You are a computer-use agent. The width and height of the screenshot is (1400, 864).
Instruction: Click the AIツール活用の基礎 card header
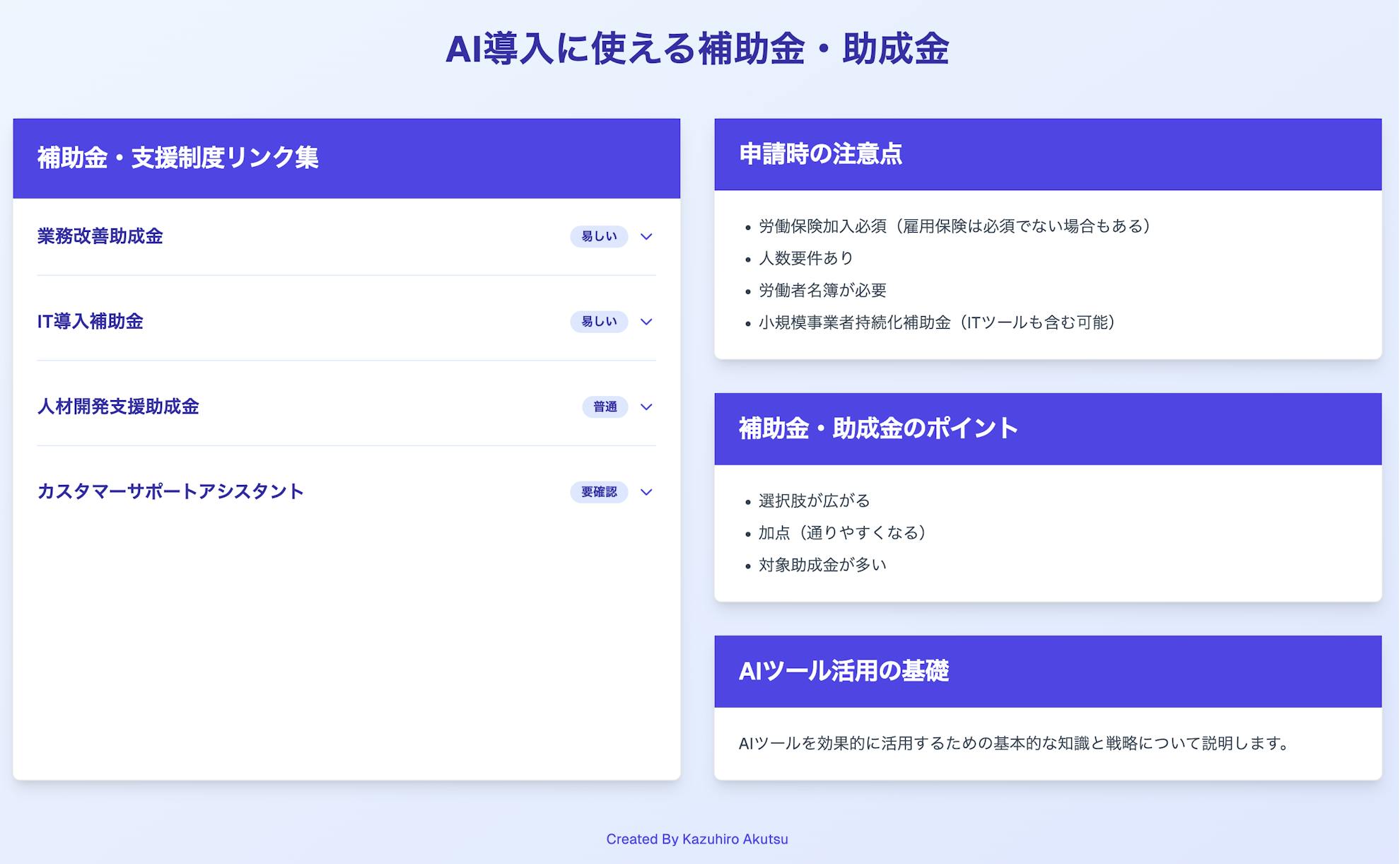coord(843,671)
